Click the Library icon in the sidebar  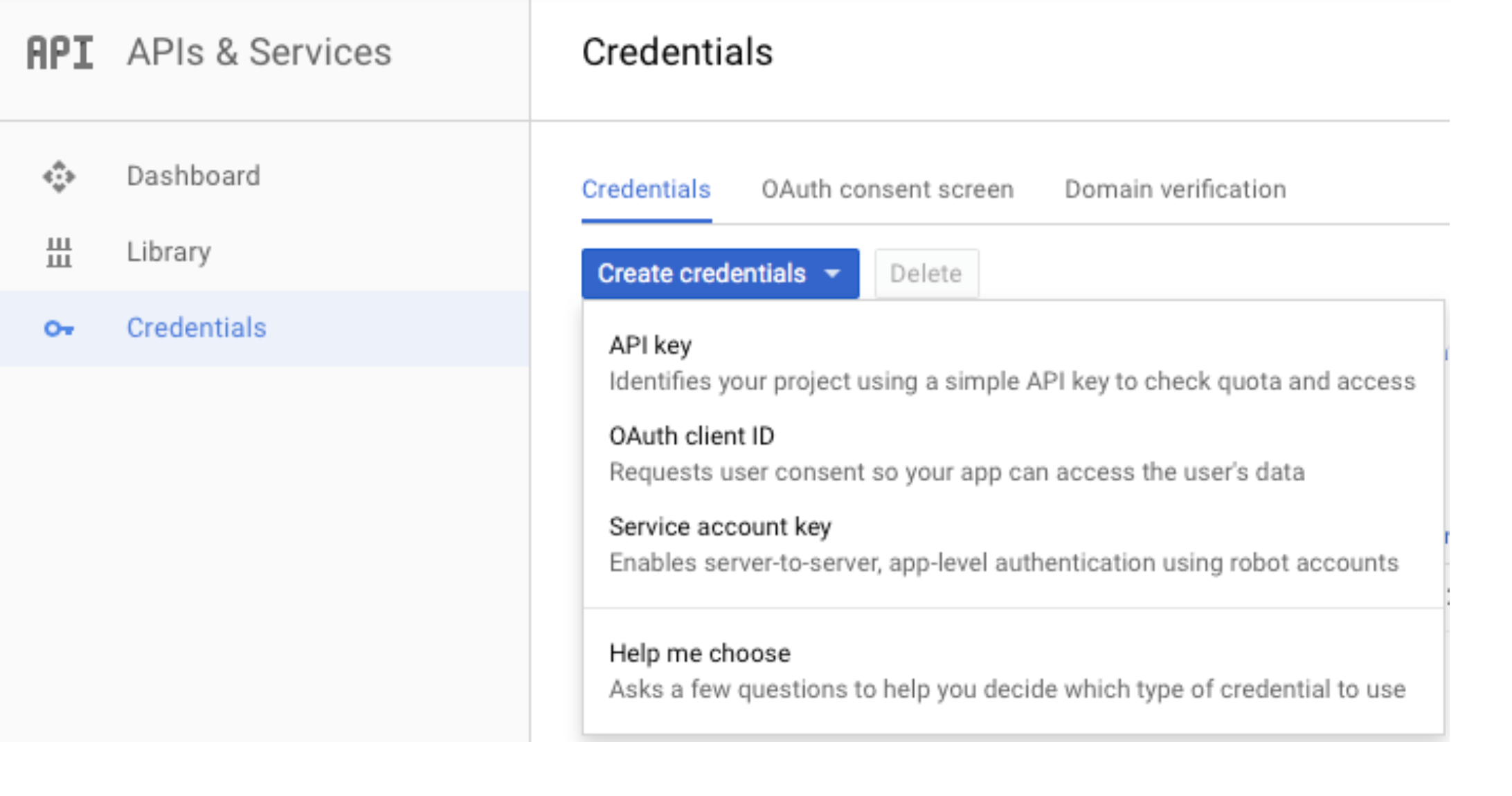(x=60, y=252)
